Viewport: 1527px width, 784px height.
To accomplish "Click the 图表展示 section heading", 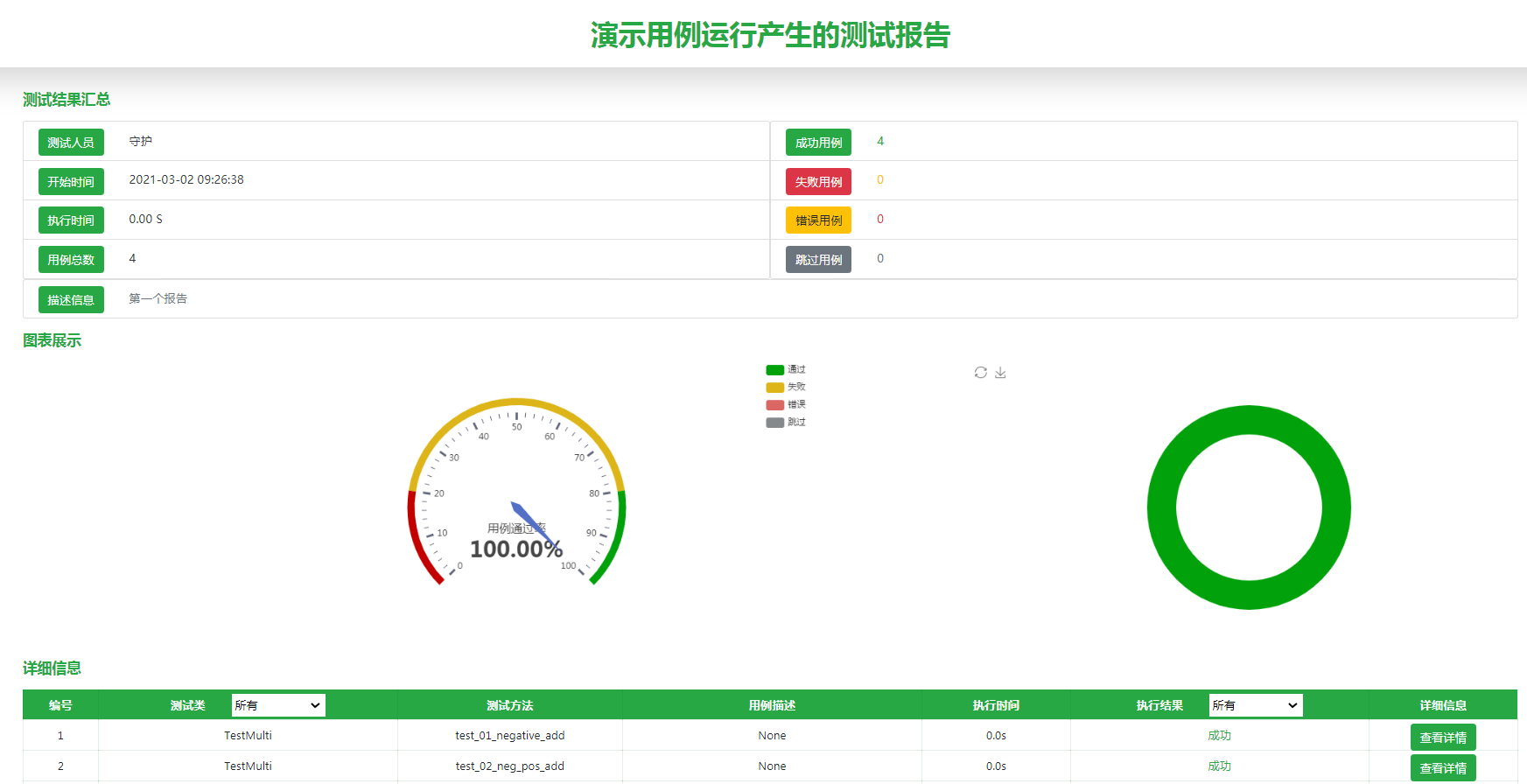I will pyautogui.click(x=52, y=340).
